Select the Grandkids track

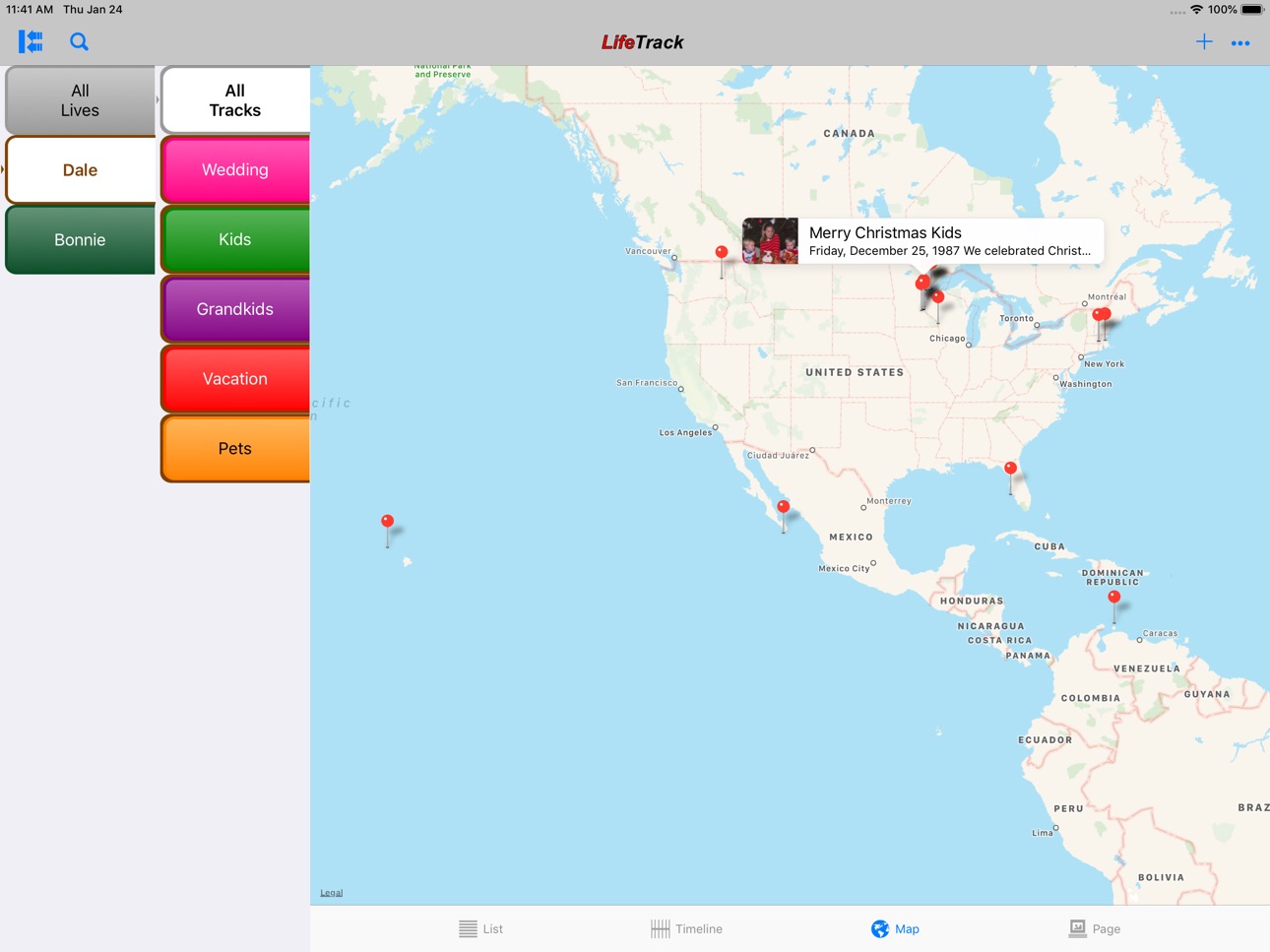235,309
